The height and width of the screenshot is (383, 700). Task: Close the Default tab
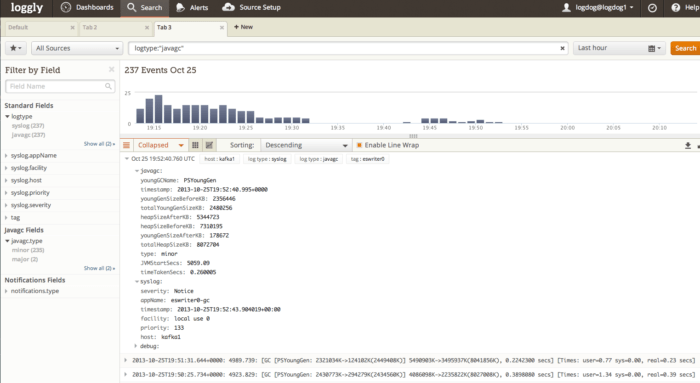[72, 28]
